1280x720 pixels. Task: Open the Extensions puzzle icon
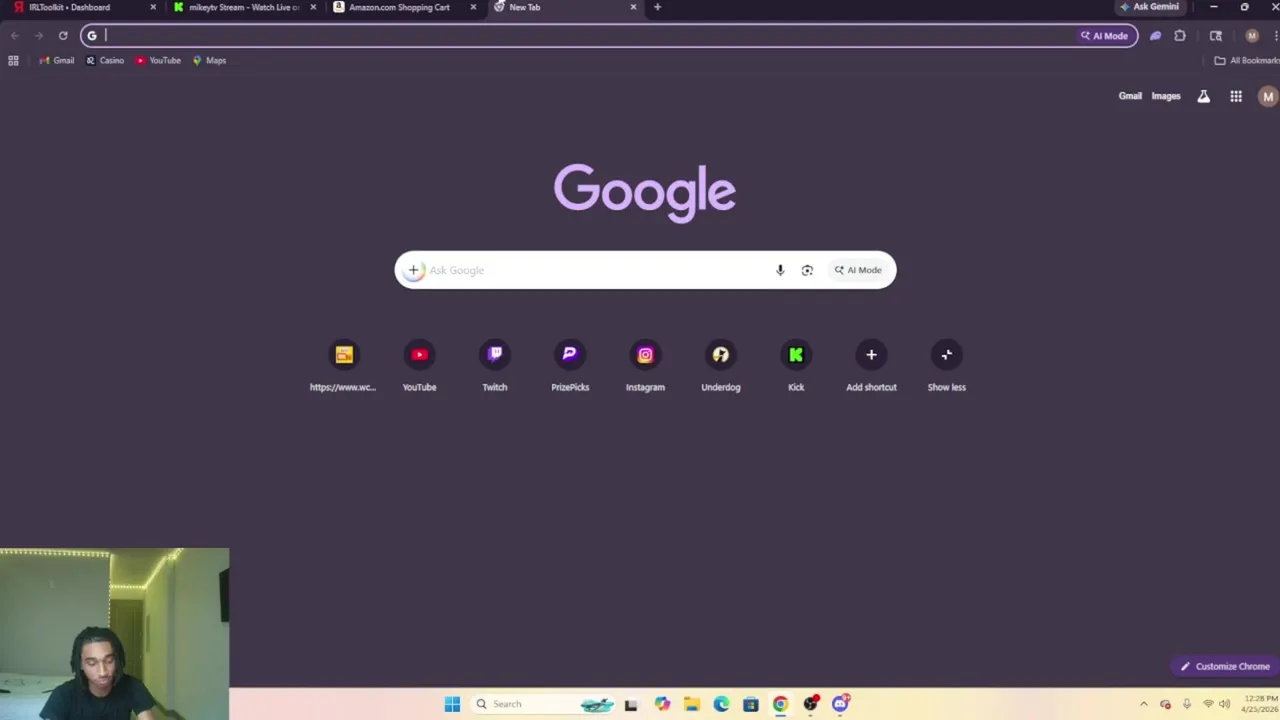[x=1180, y=36]
